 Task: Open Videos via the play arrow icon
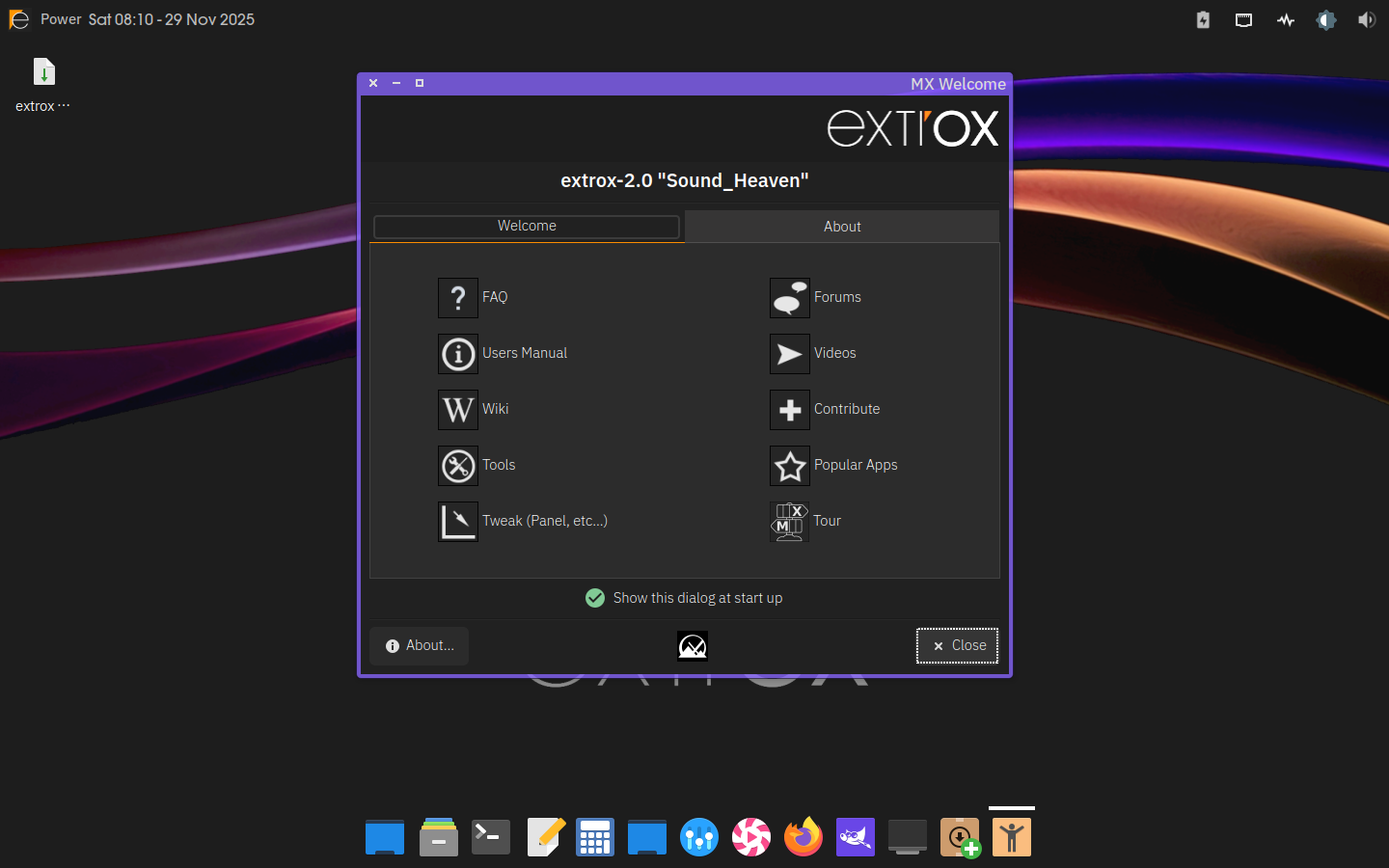(x=790, y=354)
